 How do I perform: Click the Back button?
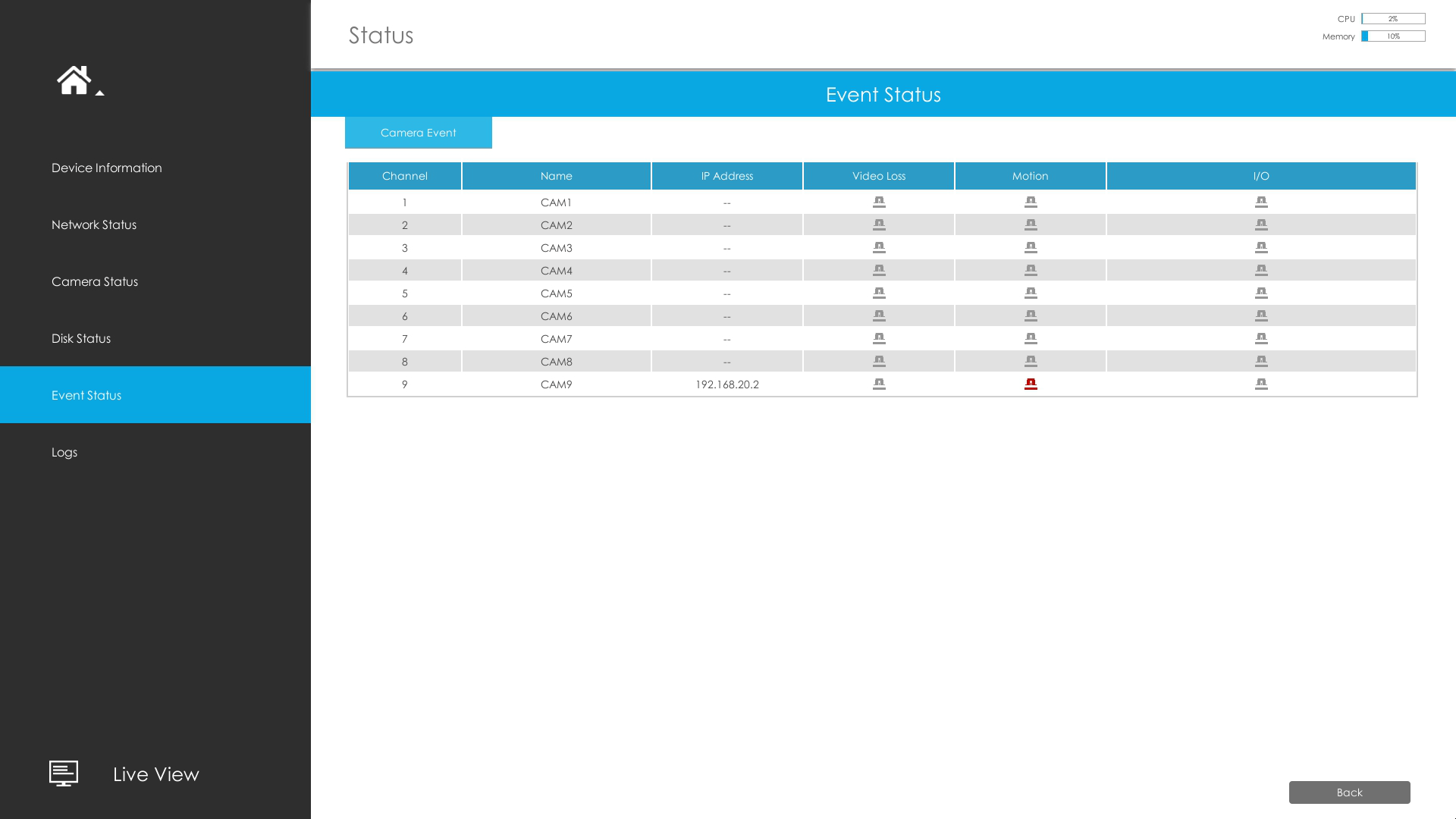1349,792
